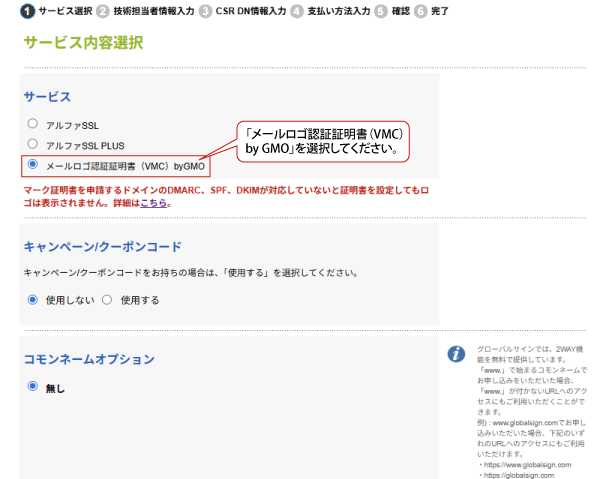Click the キャンペーン/クーポンコード heading
Viewport: 603px width, 479px height.
[x=103, y=246]
